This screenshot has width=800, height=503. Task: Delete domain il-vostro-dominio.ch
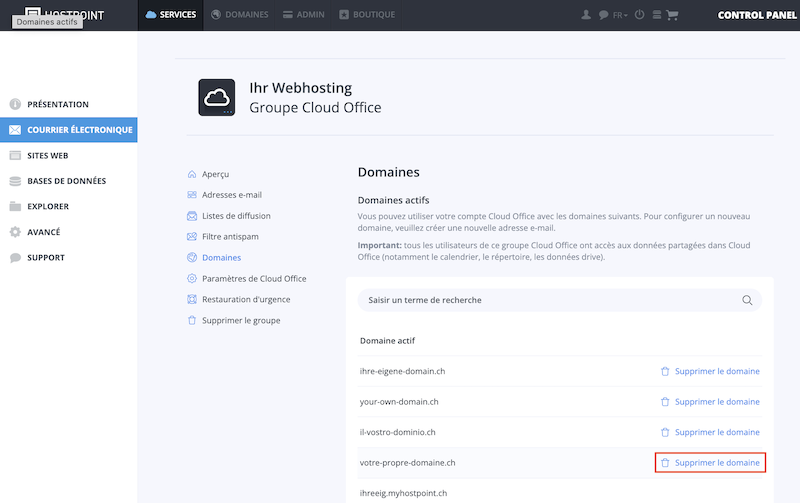[710, 432]
